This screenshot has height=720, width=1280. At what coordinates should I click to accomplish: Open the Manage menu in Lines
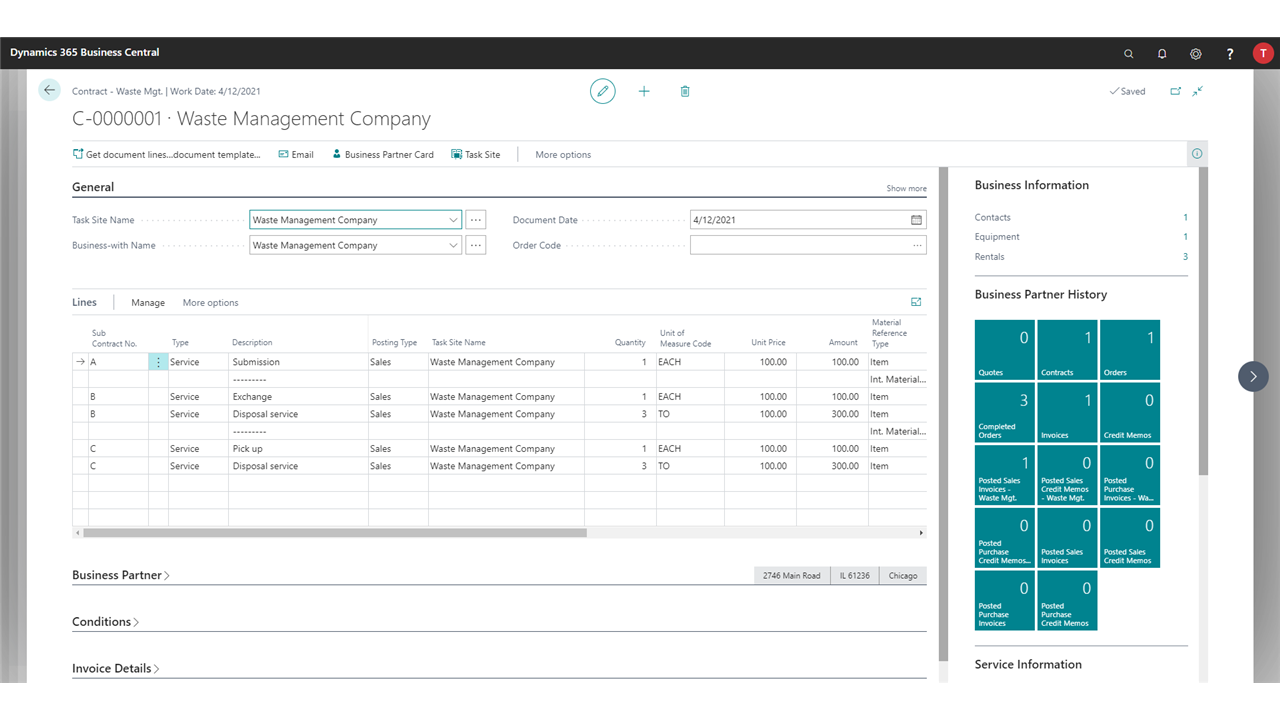click(148, 303)
